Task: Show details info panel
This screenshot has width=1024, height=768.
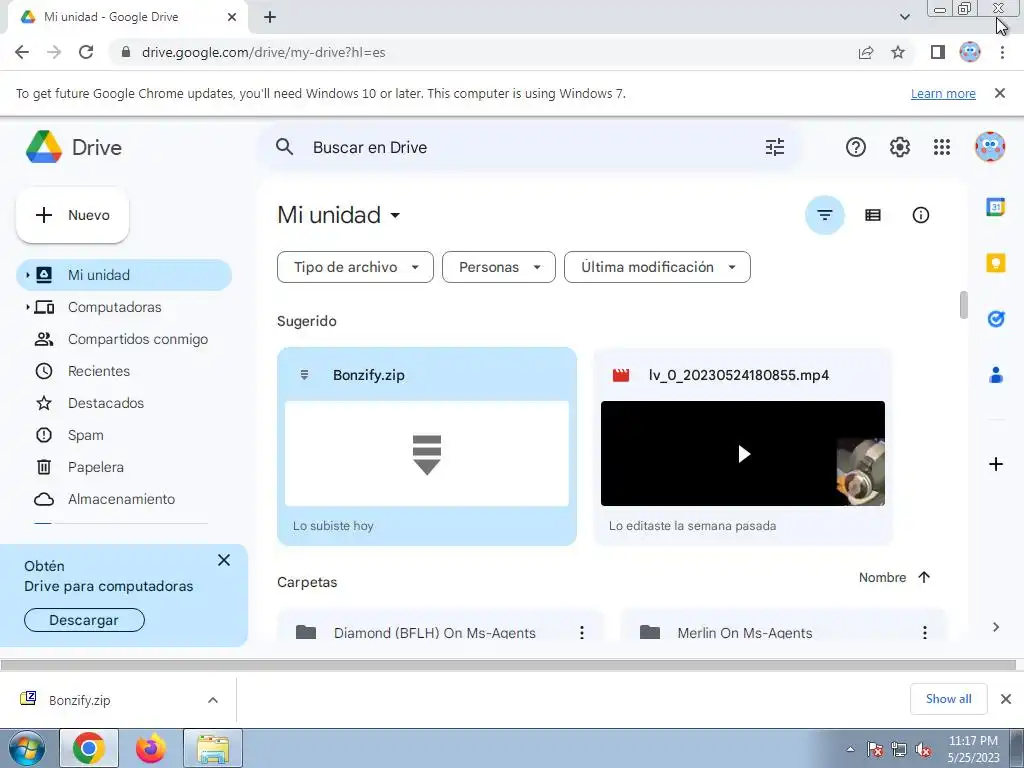Action: (921, 215)
